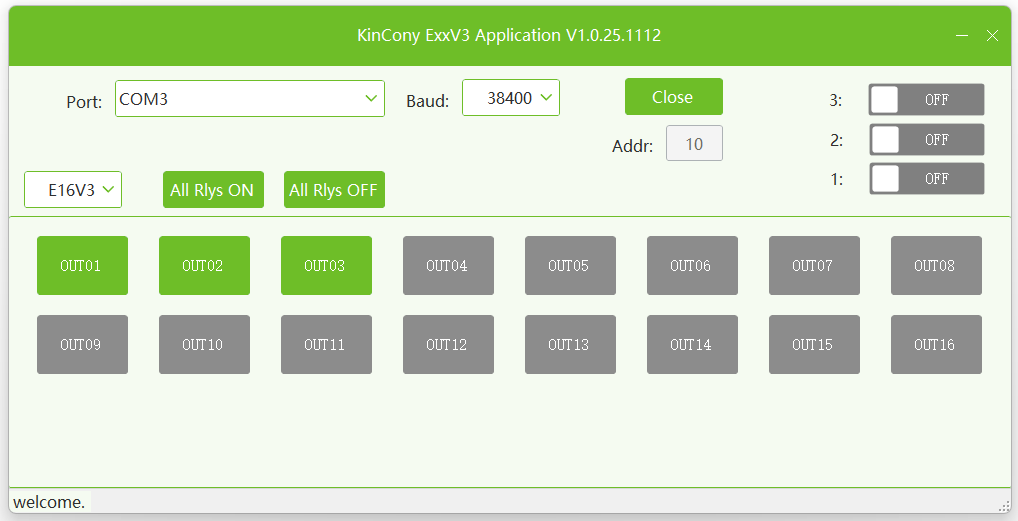Enable relay OUT10
Viewport: 1018px width, 521px height.
[205, 344]
